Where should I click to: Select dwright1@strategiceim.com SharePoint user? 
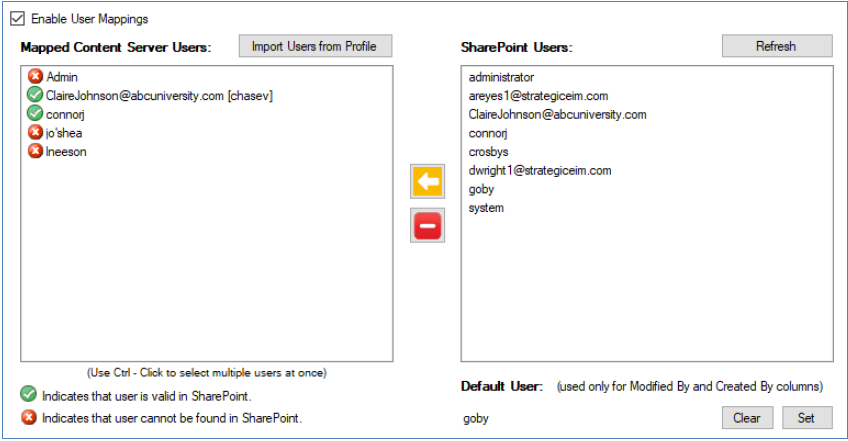pyautogui.click(x=540, y=171)
